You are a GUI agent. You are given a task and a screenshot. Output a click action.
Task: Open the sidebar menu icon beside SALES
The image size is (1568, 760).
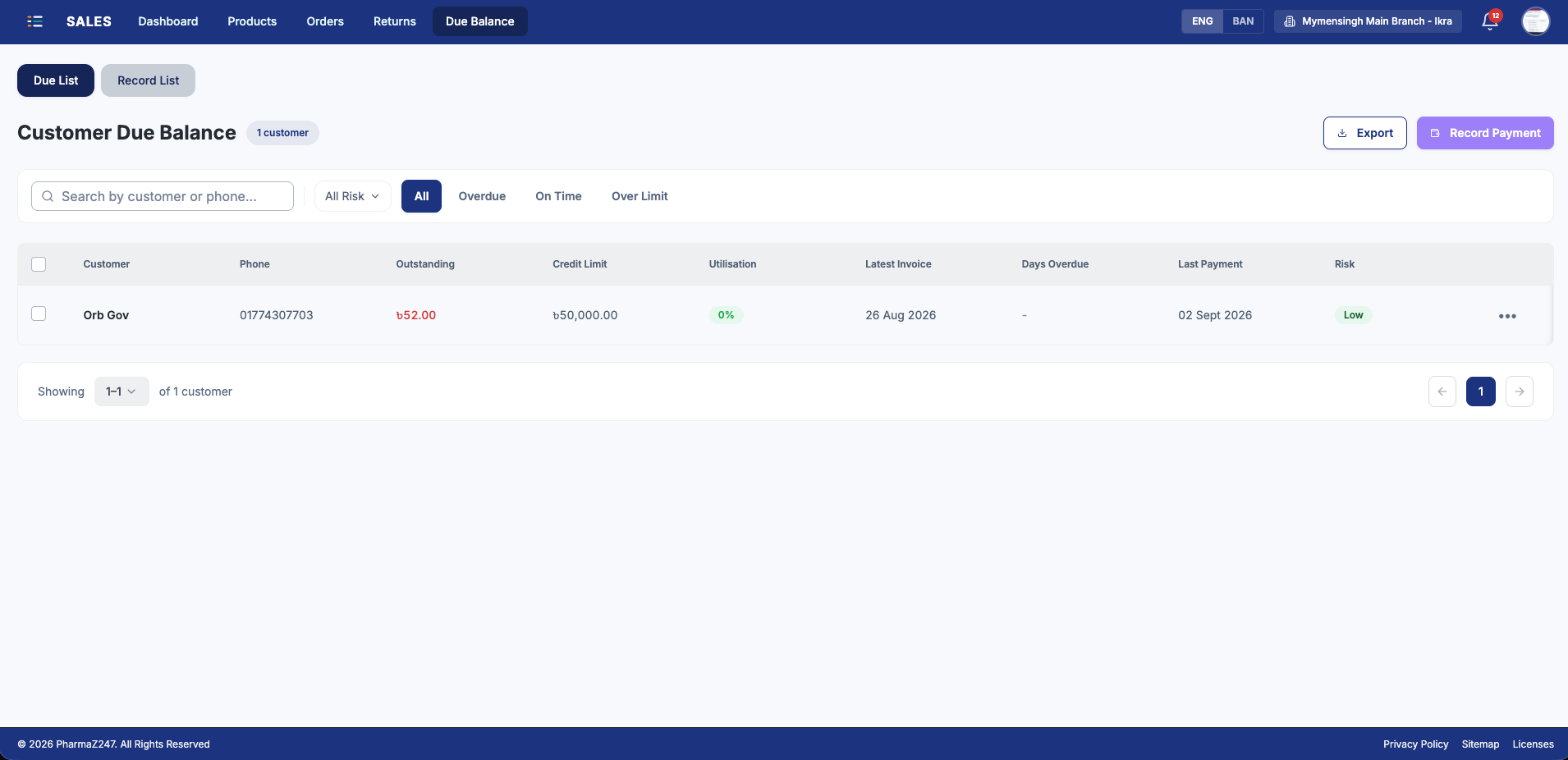coord(34,21)
